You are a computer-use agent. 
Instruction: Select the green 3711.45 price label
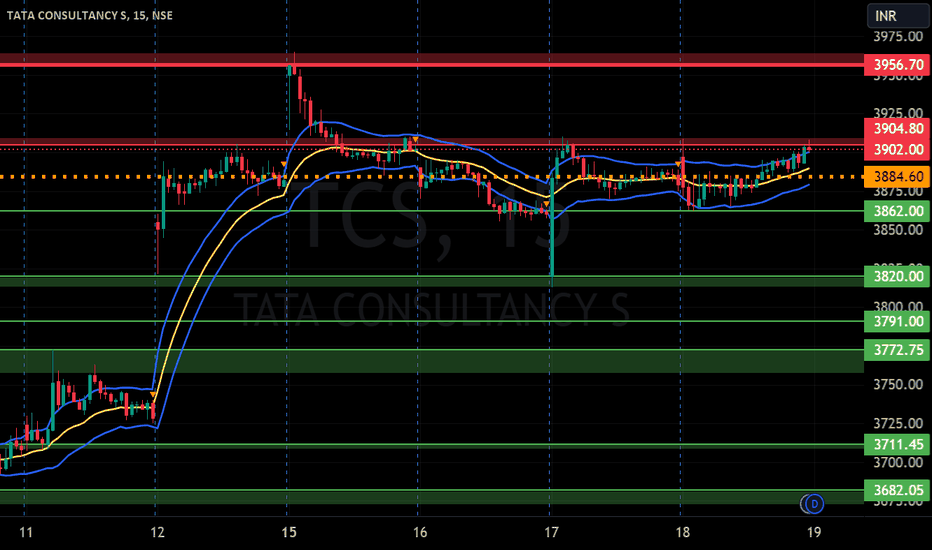897,444
